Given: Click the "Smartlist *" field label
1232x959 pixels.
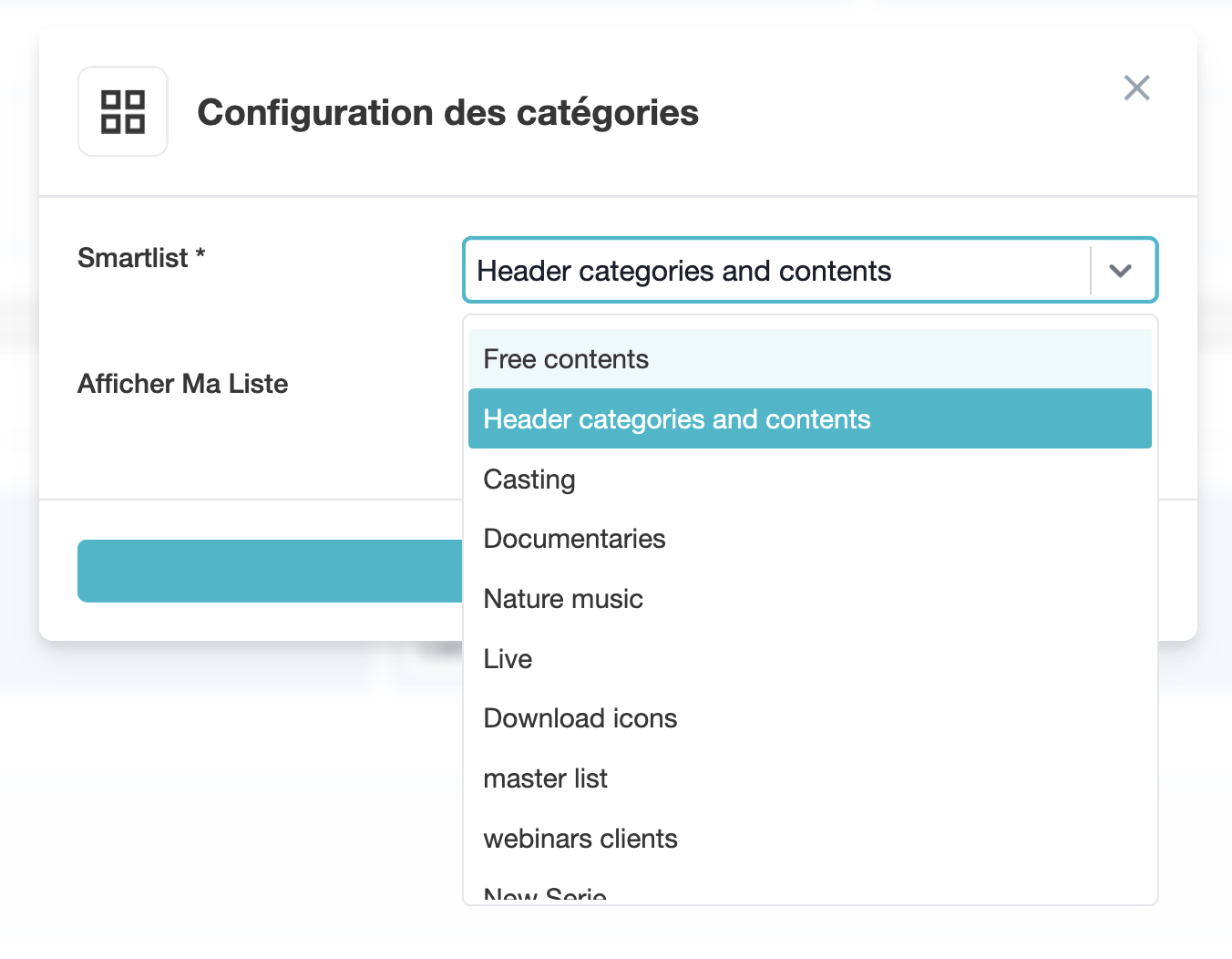Looking at the screenshot, I should [133, 258].
